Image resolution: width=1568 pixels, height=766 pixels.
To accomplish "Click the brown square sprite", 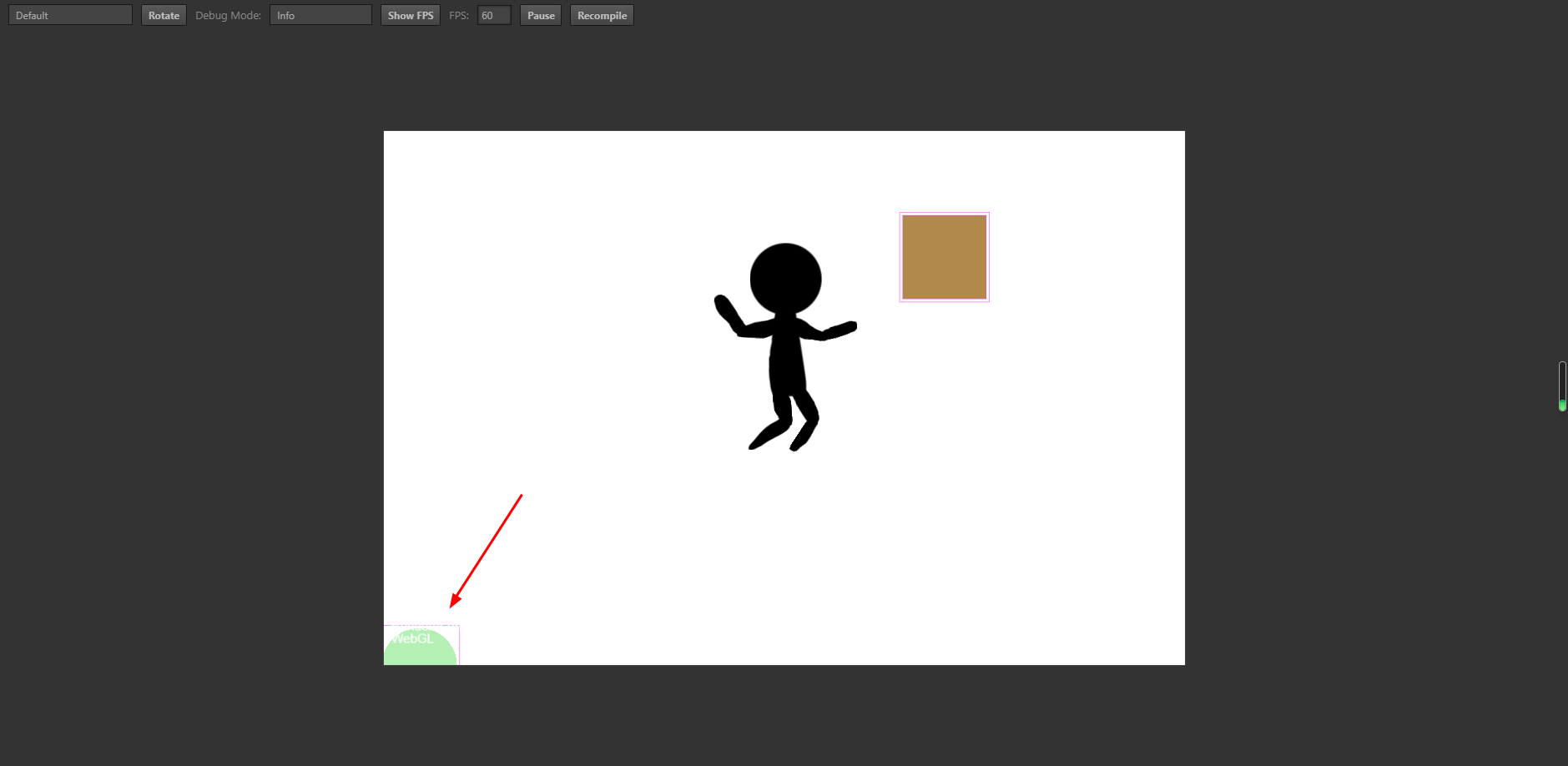I will coord(945,257).
